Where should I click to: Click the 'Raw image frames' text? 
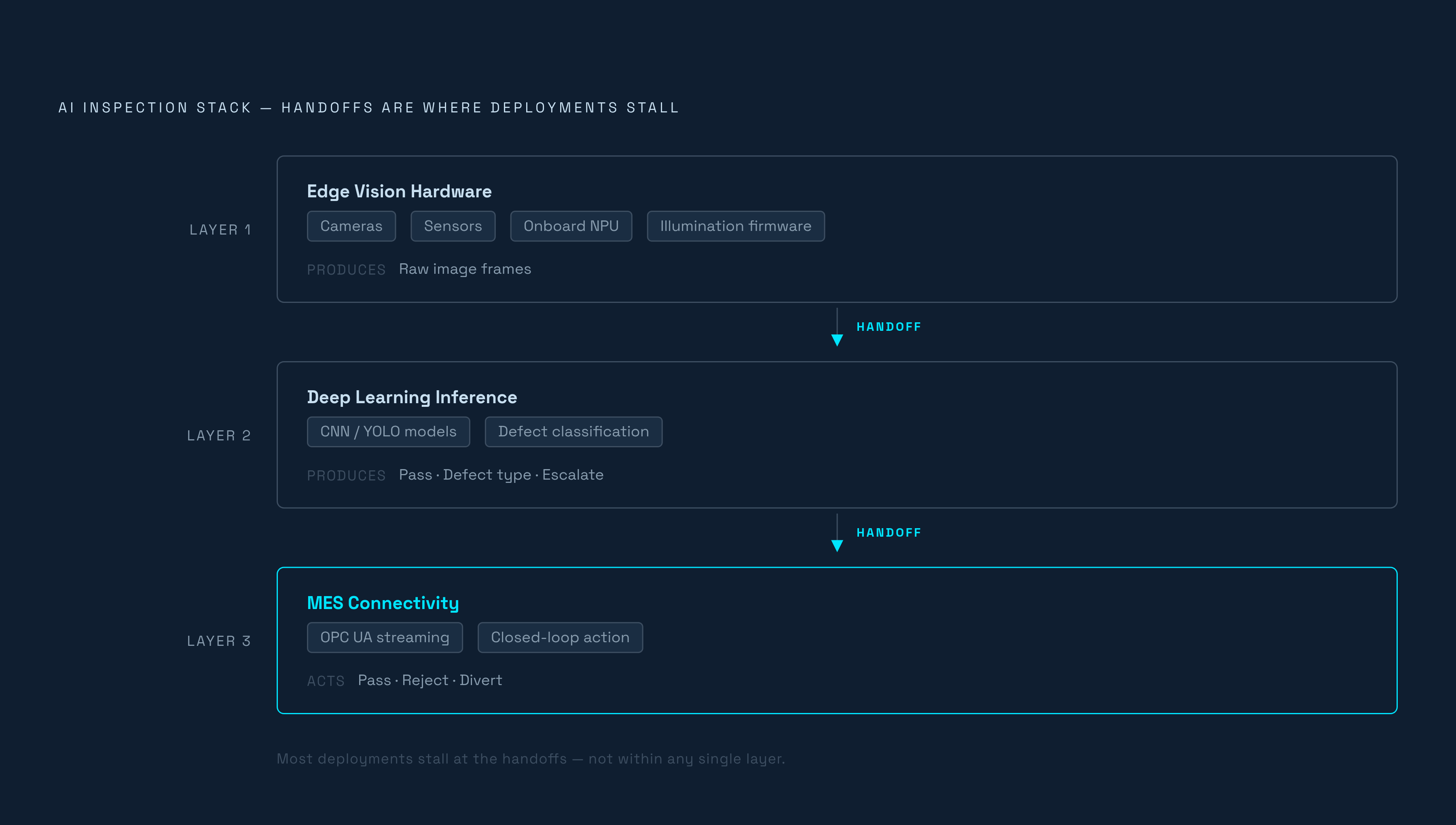tap(465, 269)
